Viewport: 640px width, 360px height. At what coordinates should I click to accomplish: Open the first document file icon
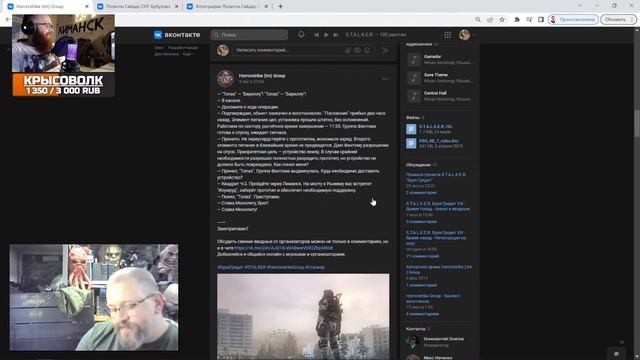click(x=411, y=129)
